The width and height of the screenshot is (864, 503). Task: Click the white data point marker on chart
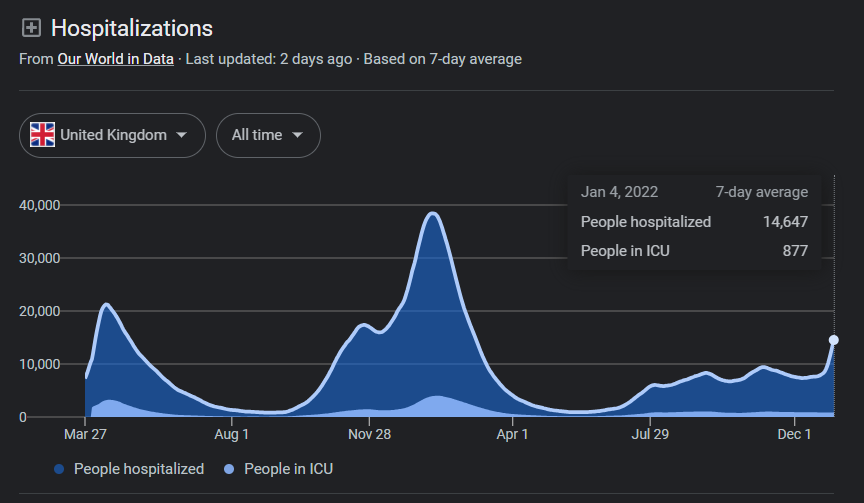coord(834,340)
